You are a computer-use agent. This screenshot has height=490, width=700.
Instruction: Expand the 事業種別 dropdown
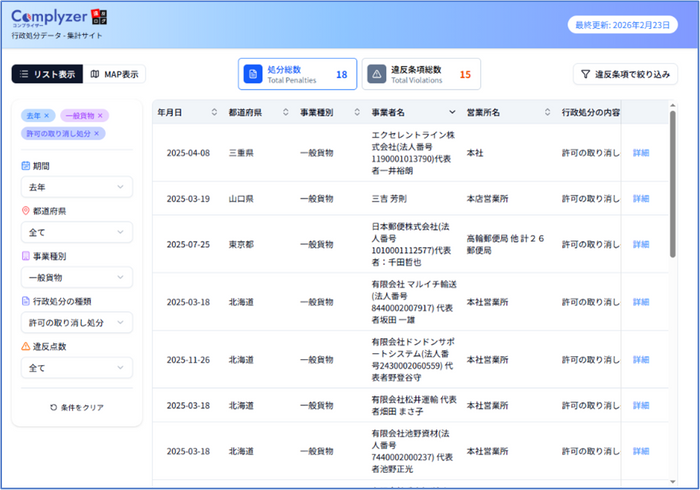(x=76, y=277)
